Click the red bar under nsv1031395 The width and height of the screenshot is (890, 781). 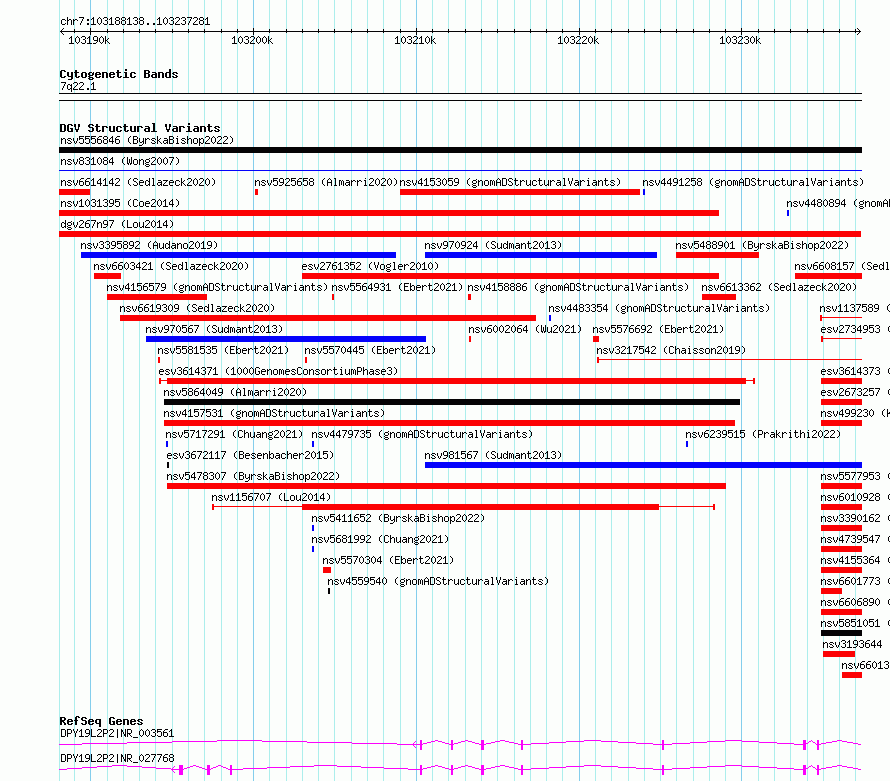[389, 213]
